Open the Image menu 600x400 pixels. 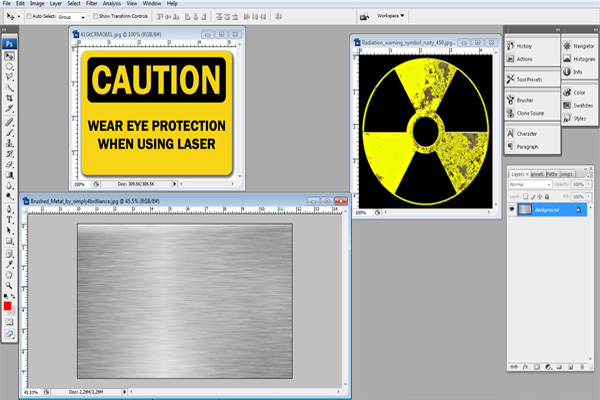[37, 3]
